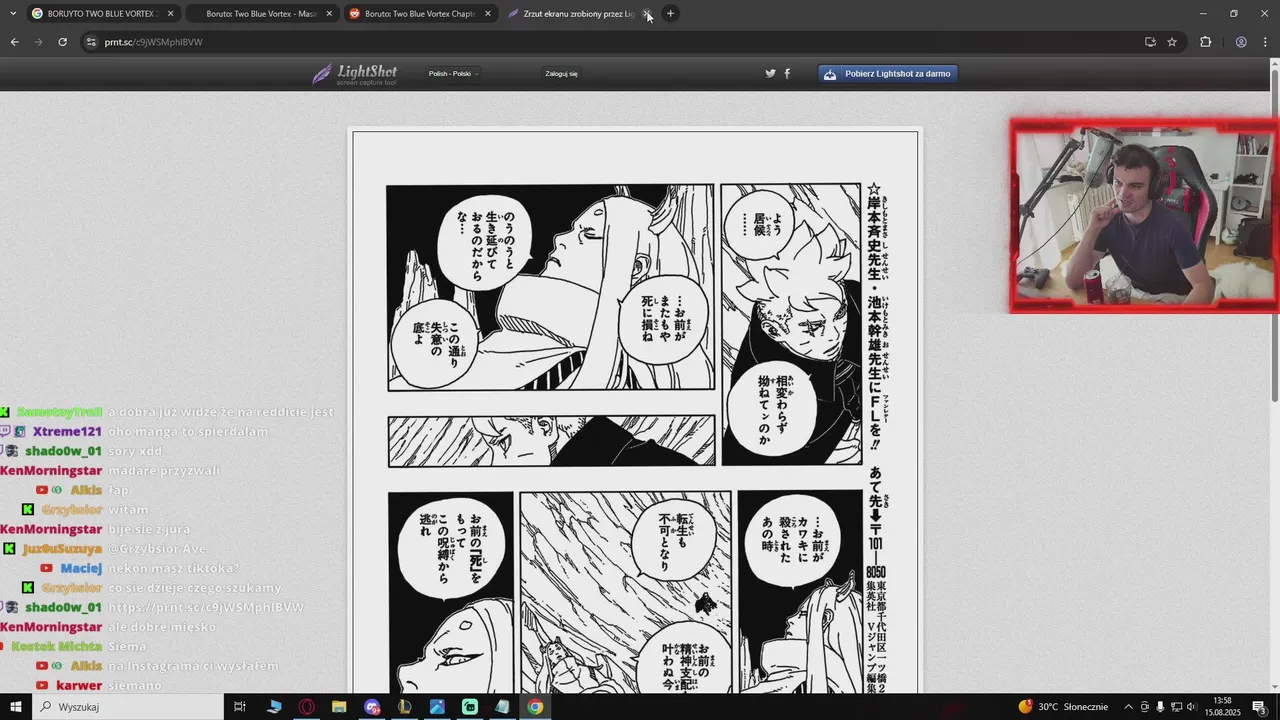The height and width of the screenshot is (720, 1280).
Task: View site information icon in address bar
Action: pos(91,42)
